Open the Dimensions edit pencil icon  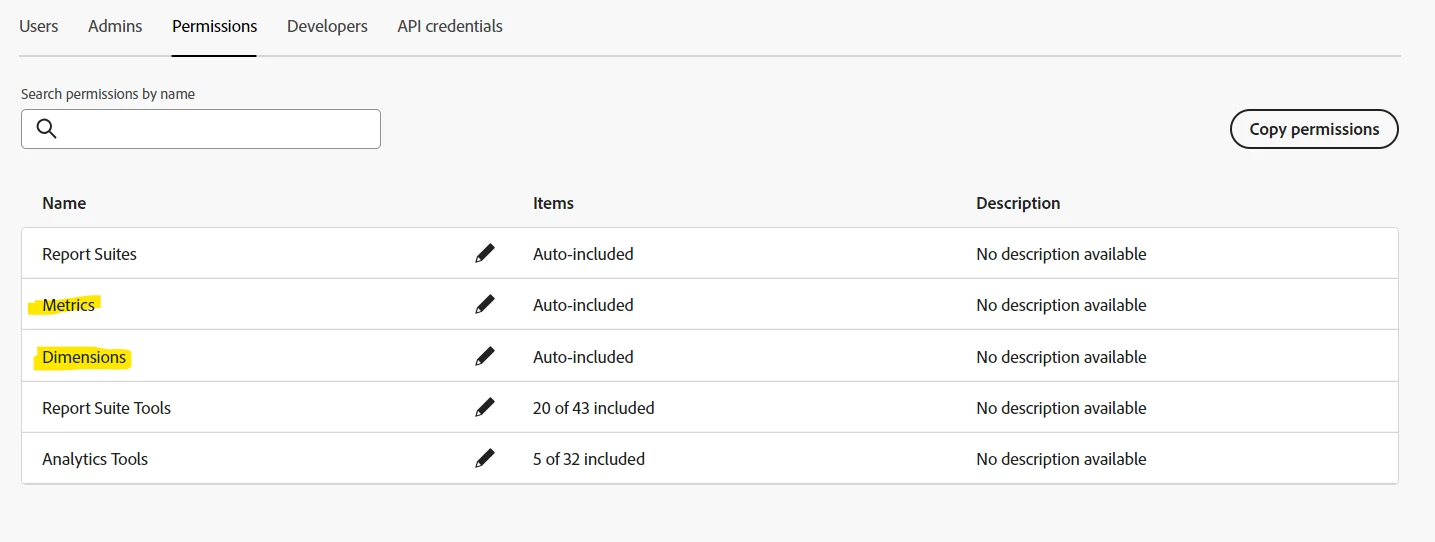coord(485,356)
